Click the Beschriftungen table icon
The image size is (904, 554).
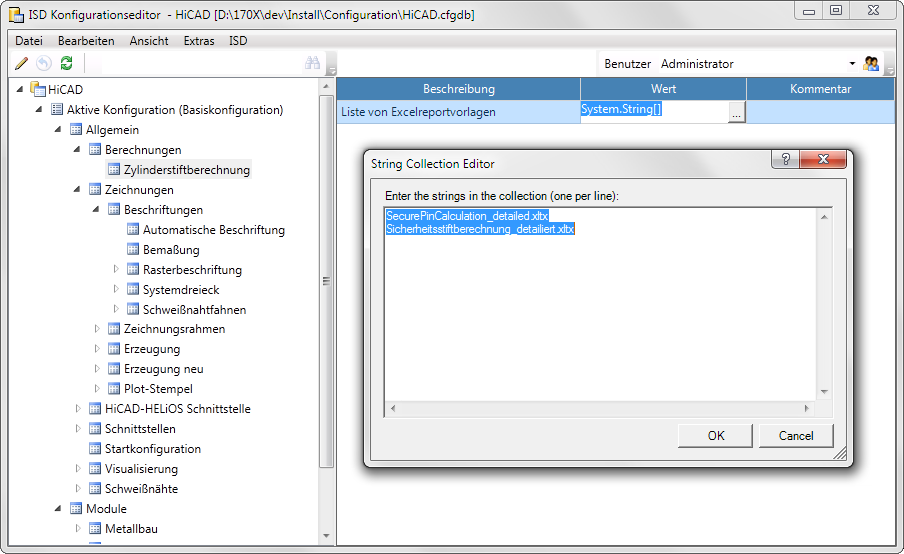114,209
